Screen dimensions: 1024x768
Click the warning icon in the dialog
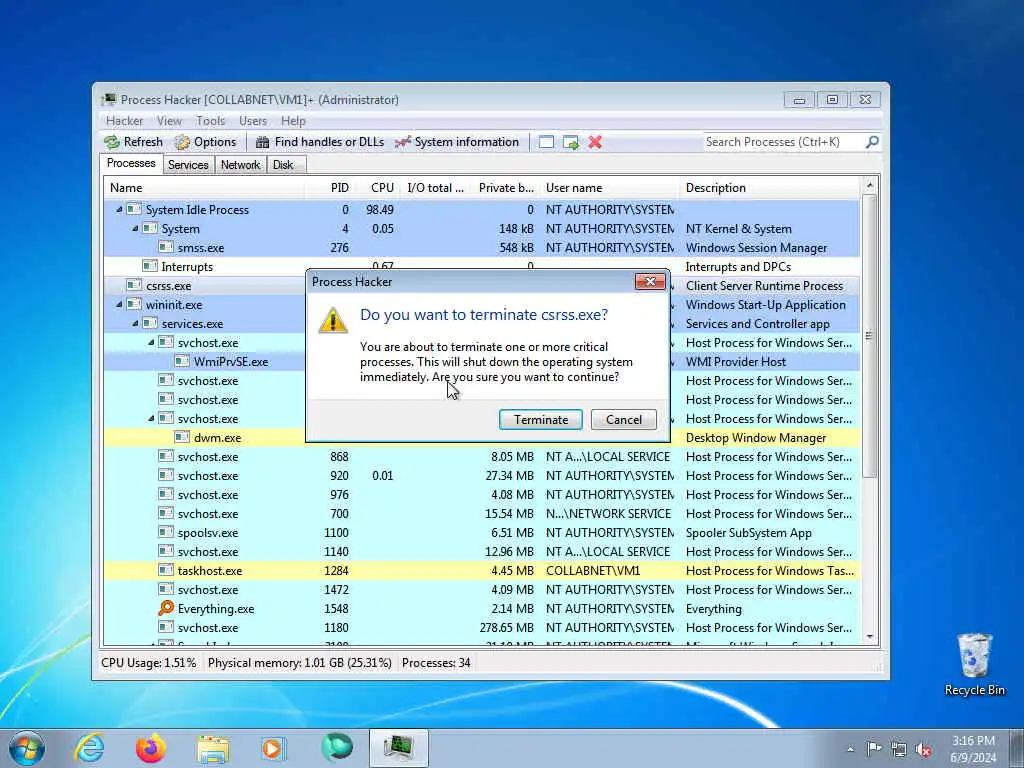332,320
